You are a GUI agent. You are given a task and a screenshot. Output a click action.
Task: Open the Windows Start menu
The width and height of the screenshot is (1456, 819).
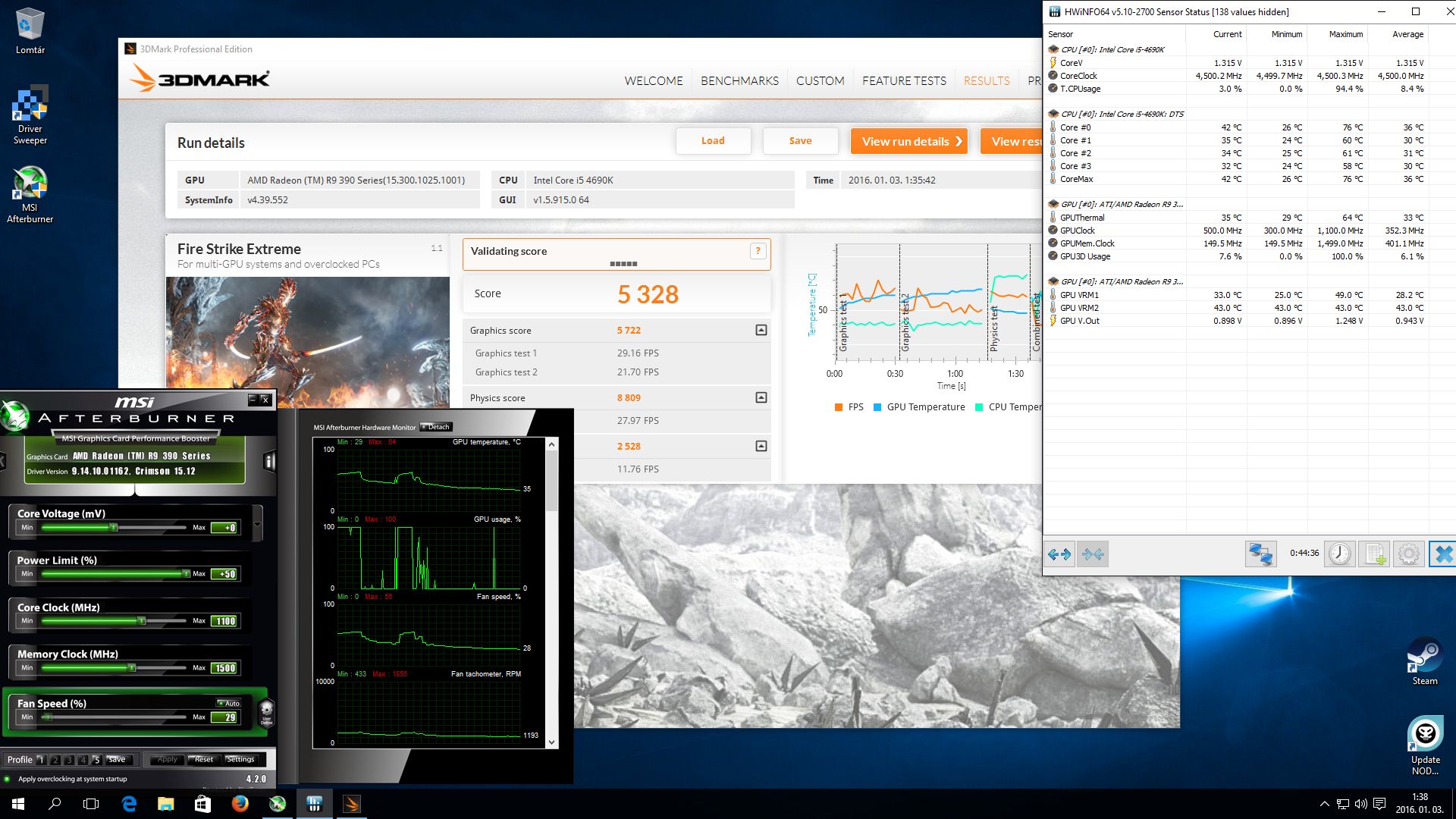tap(18, 804)
